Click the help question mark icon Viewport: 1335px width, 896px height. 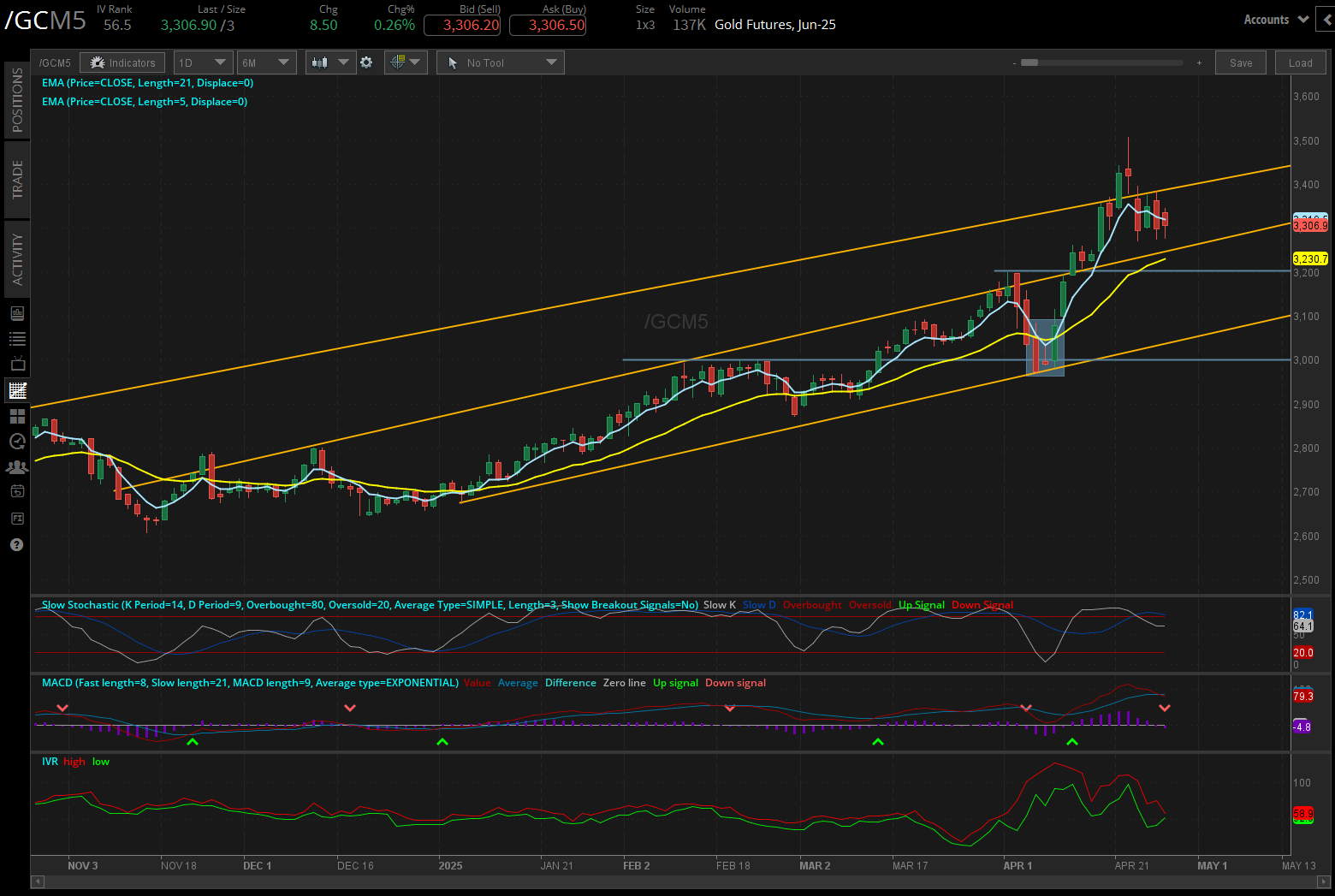[x=17, y=545]
